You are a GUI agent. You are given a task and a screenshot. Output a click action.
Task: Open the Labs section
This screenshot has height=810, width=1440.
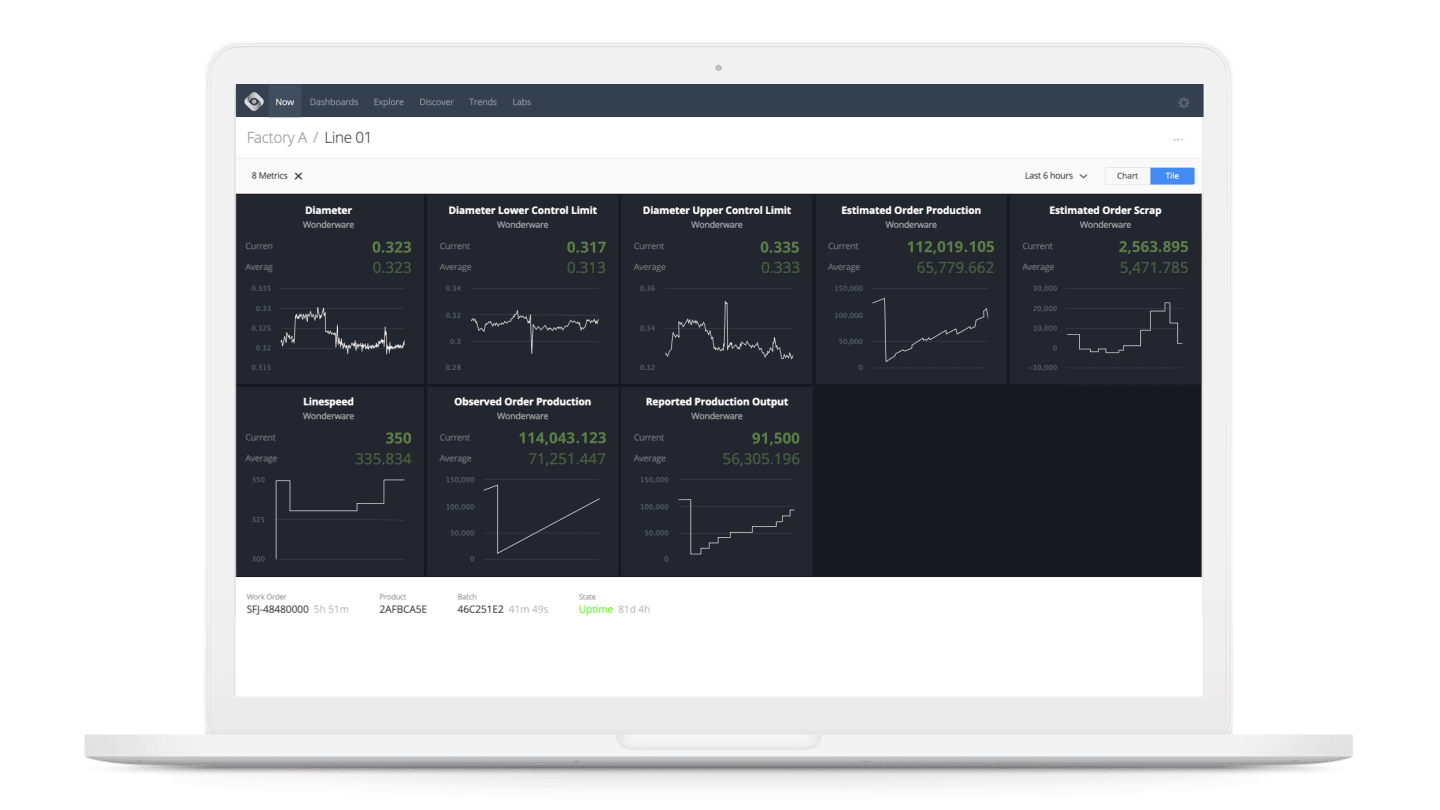tap(521, 101)
